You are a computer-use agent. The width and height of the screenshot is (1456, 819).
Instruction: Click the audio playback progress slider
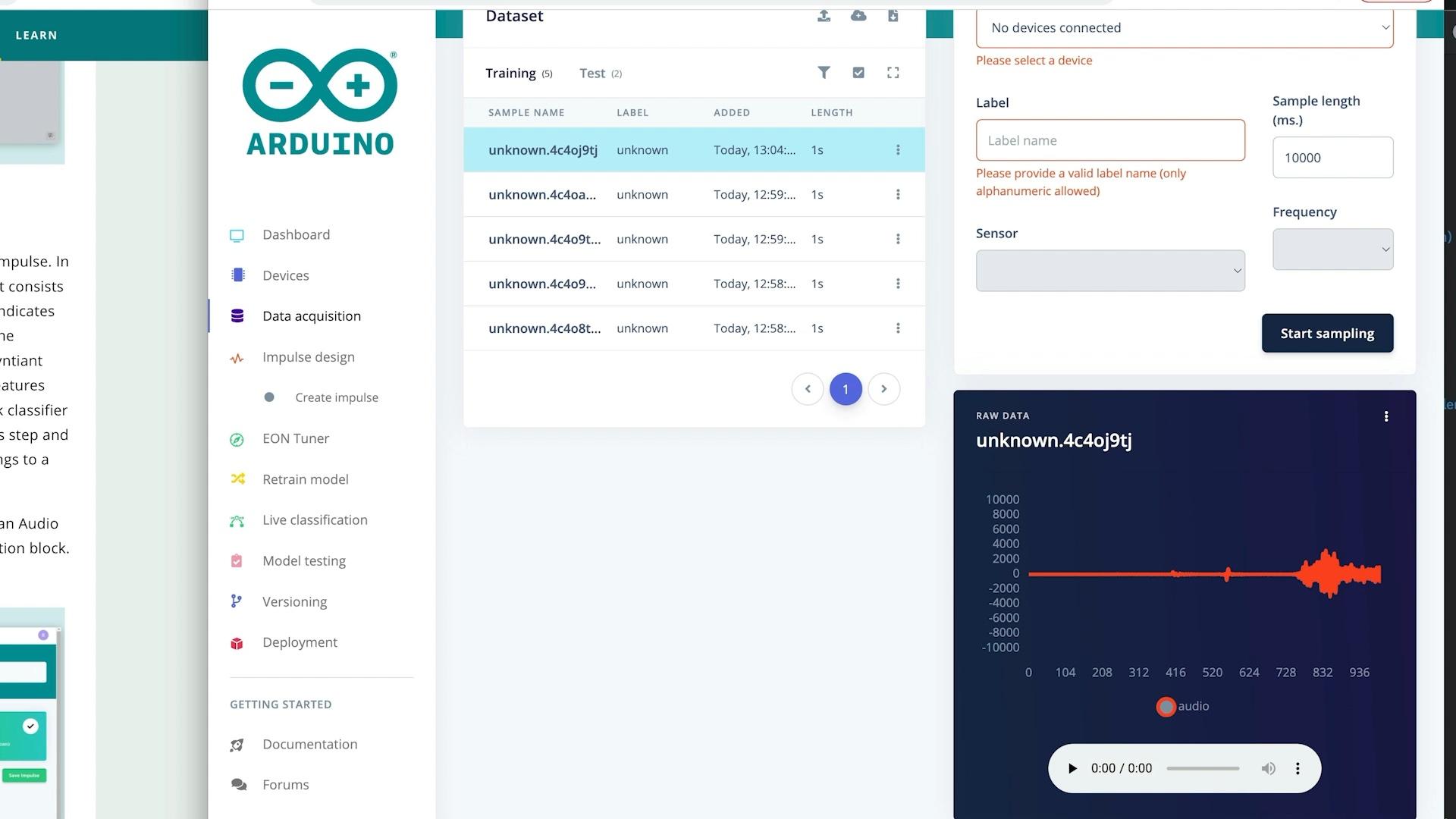(x=1203, y=768)
